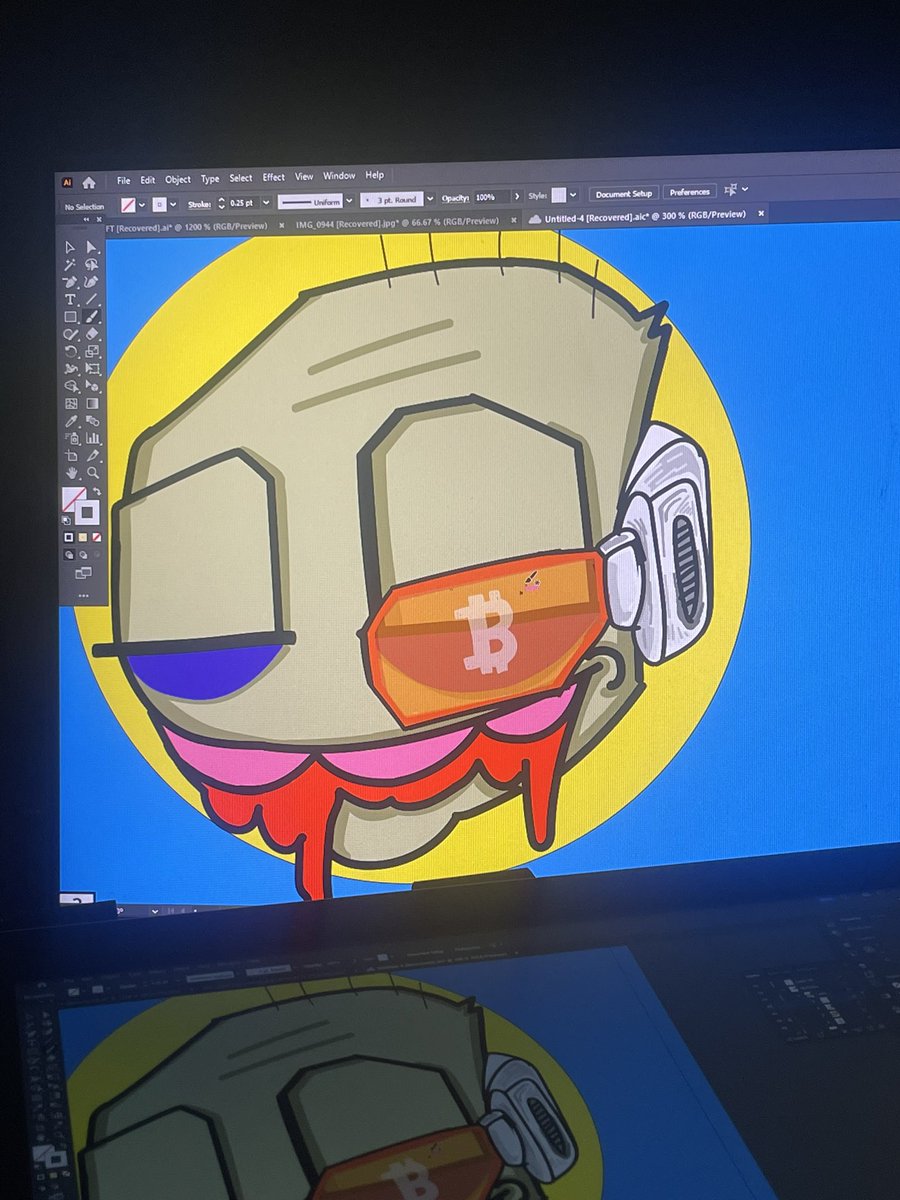
Task: Open the Edit menu
Action: (x=148, y=180)
